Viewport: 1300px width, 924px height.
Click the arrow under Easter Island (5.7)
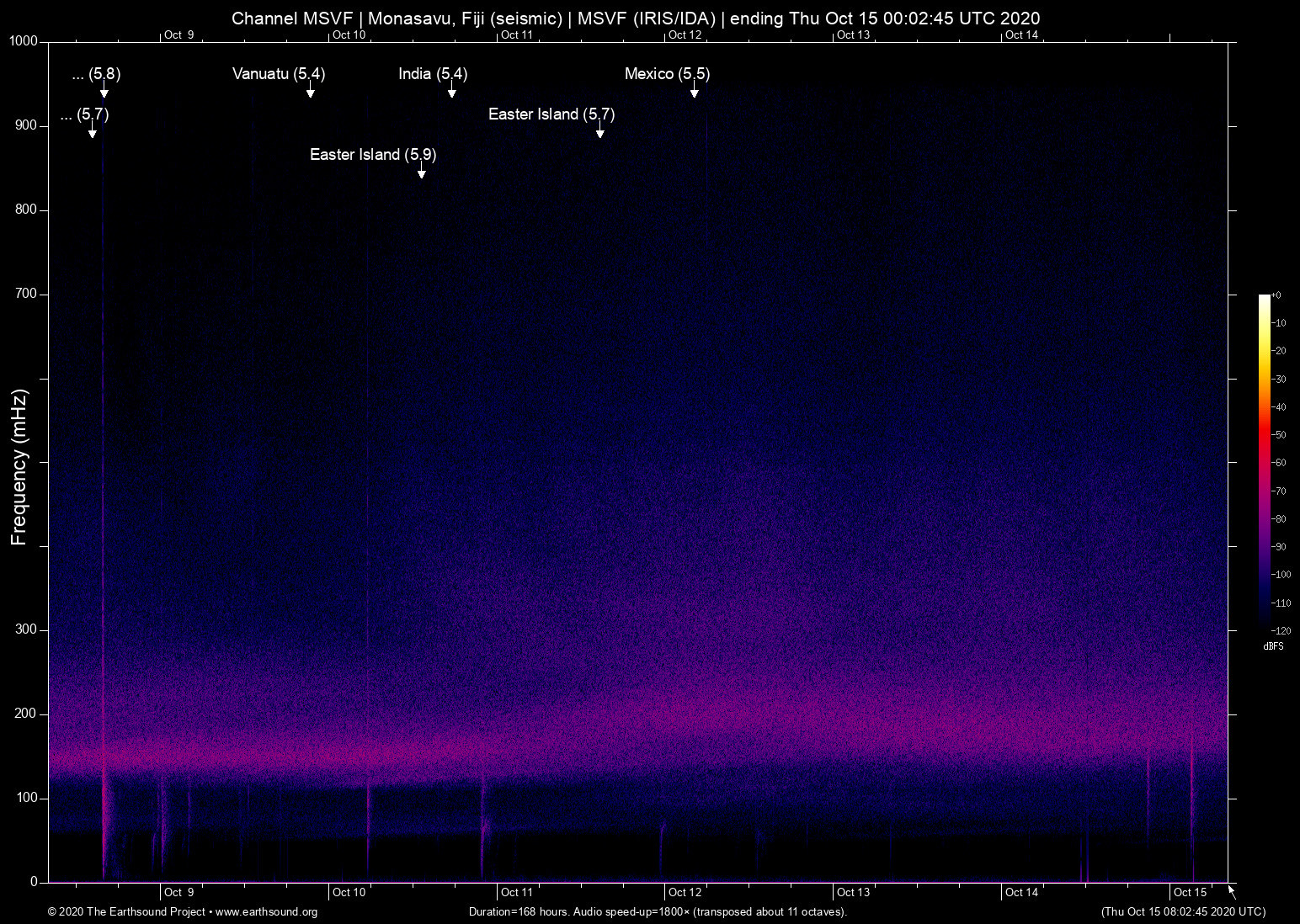pyautogui.click(x=600, y=132)
